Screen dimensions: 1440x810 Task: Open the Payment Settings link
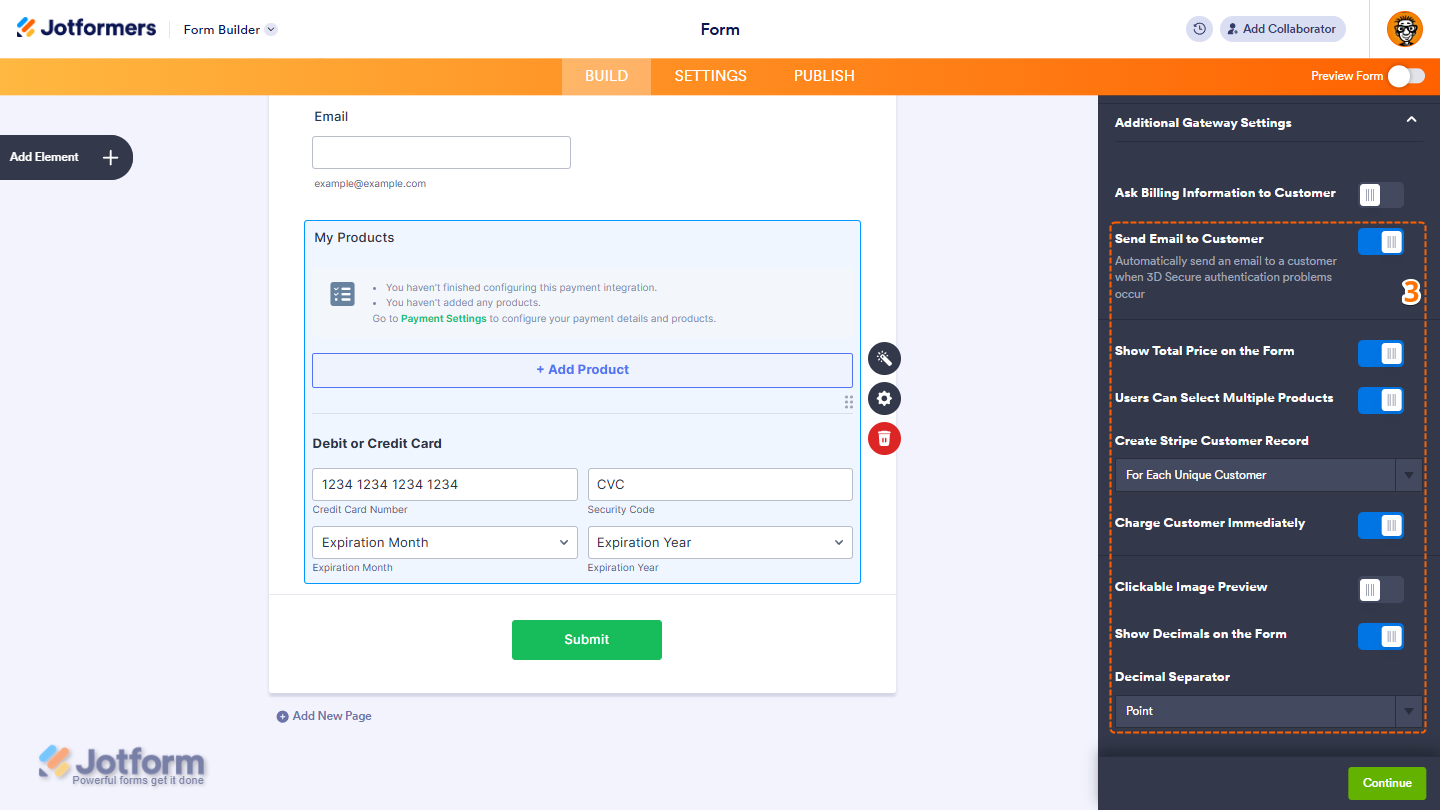pyautogui.click(x=443, y=319)
